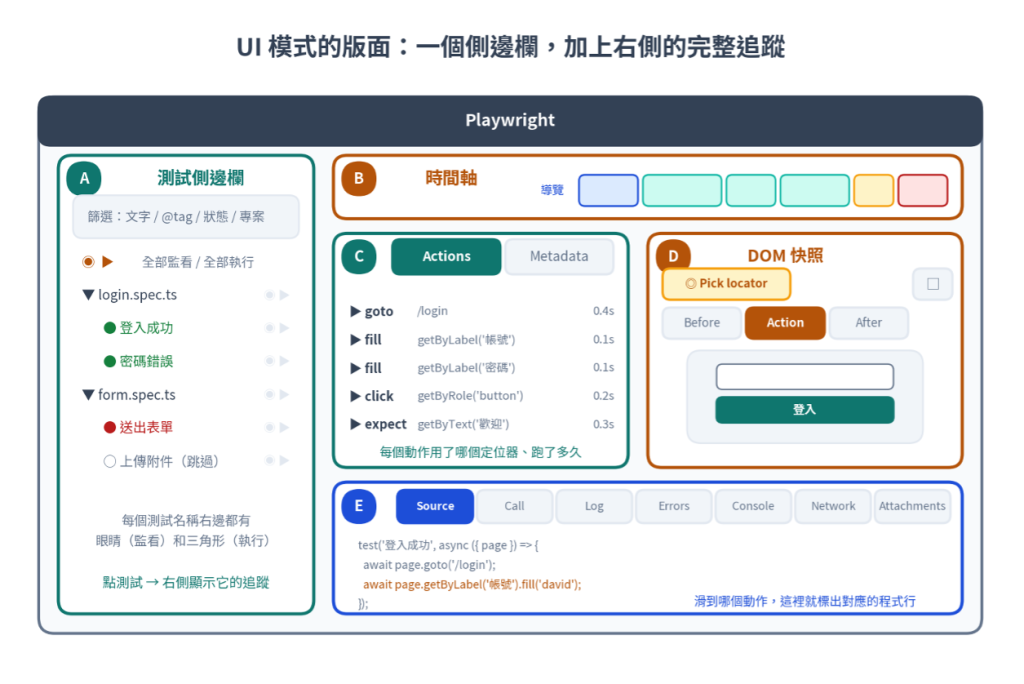Click the red fail dot of 送出表單
The width and height of the screenshot is (1024, 684).
pyautogui.click(x=110, y=427)
